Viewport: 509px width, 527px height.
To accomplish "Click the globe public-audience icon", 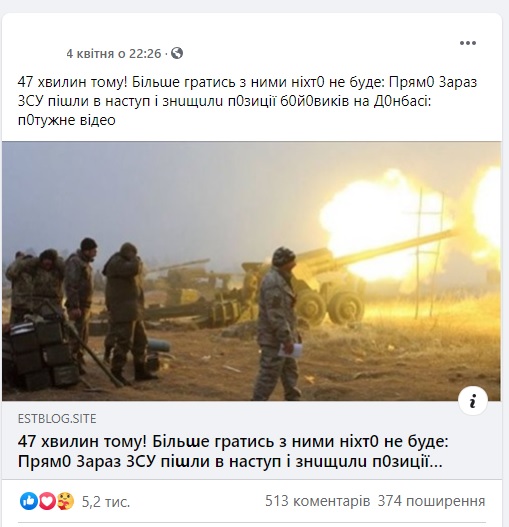I will click(x=177, y=53).
